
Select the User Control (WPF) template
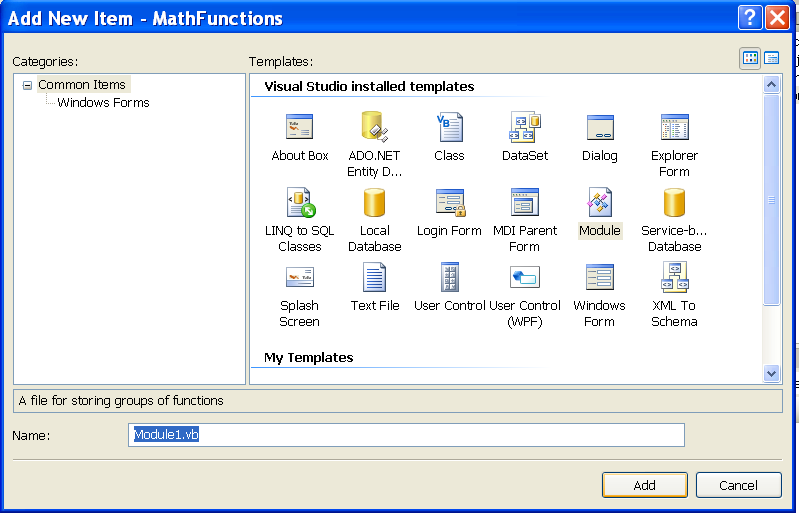pos(525,277)
